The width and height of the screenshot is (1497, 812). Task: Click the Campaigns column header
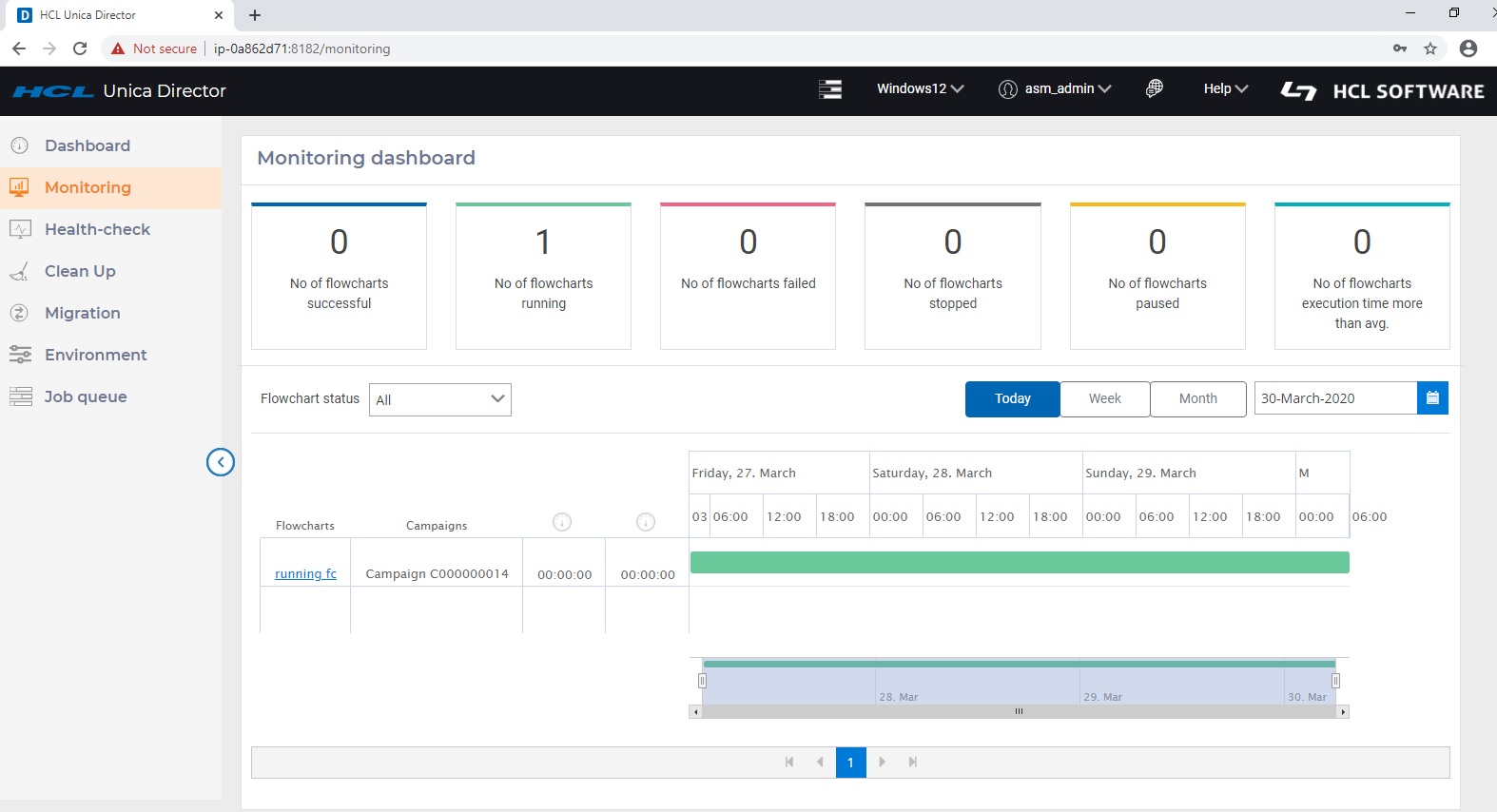(x=437, y=526)
